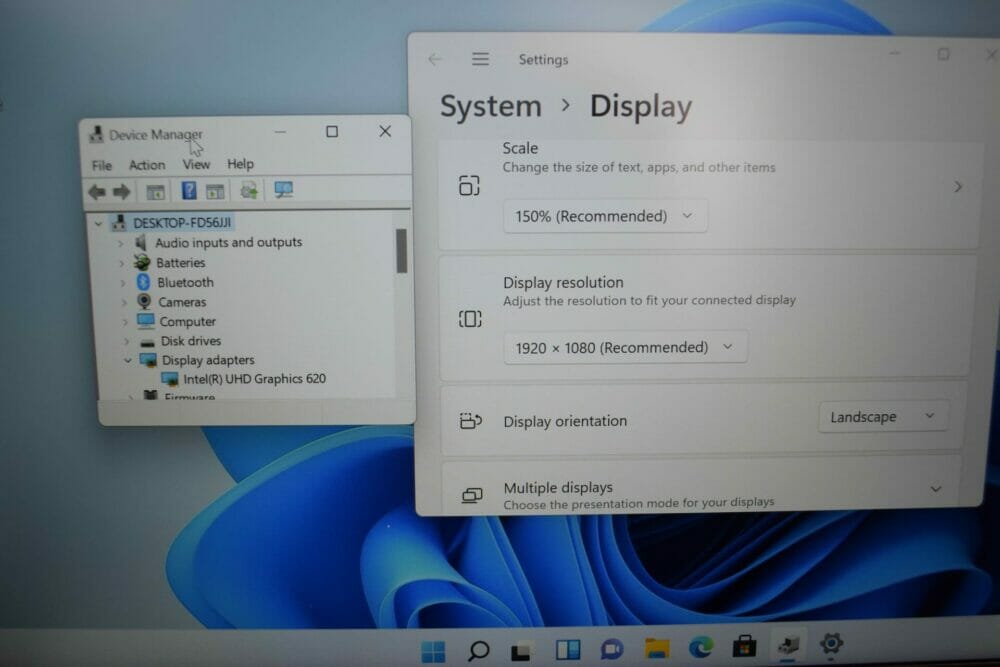Open Scale advanced options chevron
This screenshot has width=1000, height=667.
coord(957,187)
